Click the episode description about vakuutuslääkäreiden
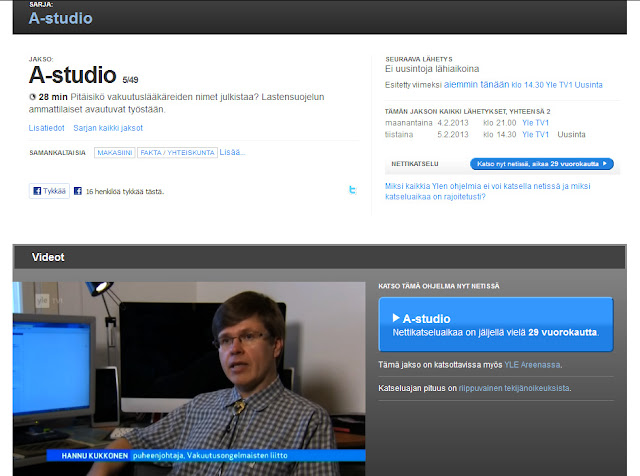The image size is (640, 476). coord(176,103)
